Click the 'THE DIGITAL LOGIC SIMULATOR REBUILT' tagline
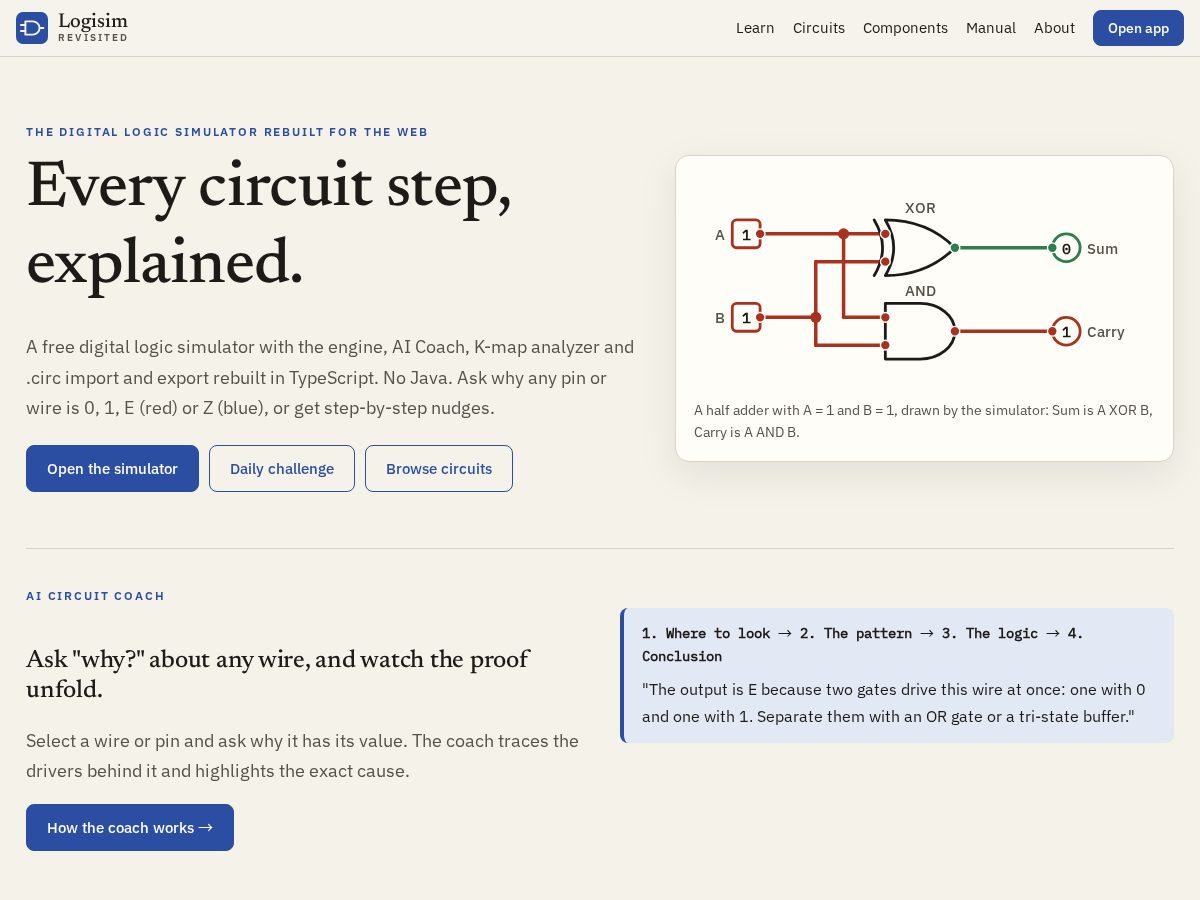 click(x=227, y=132)
